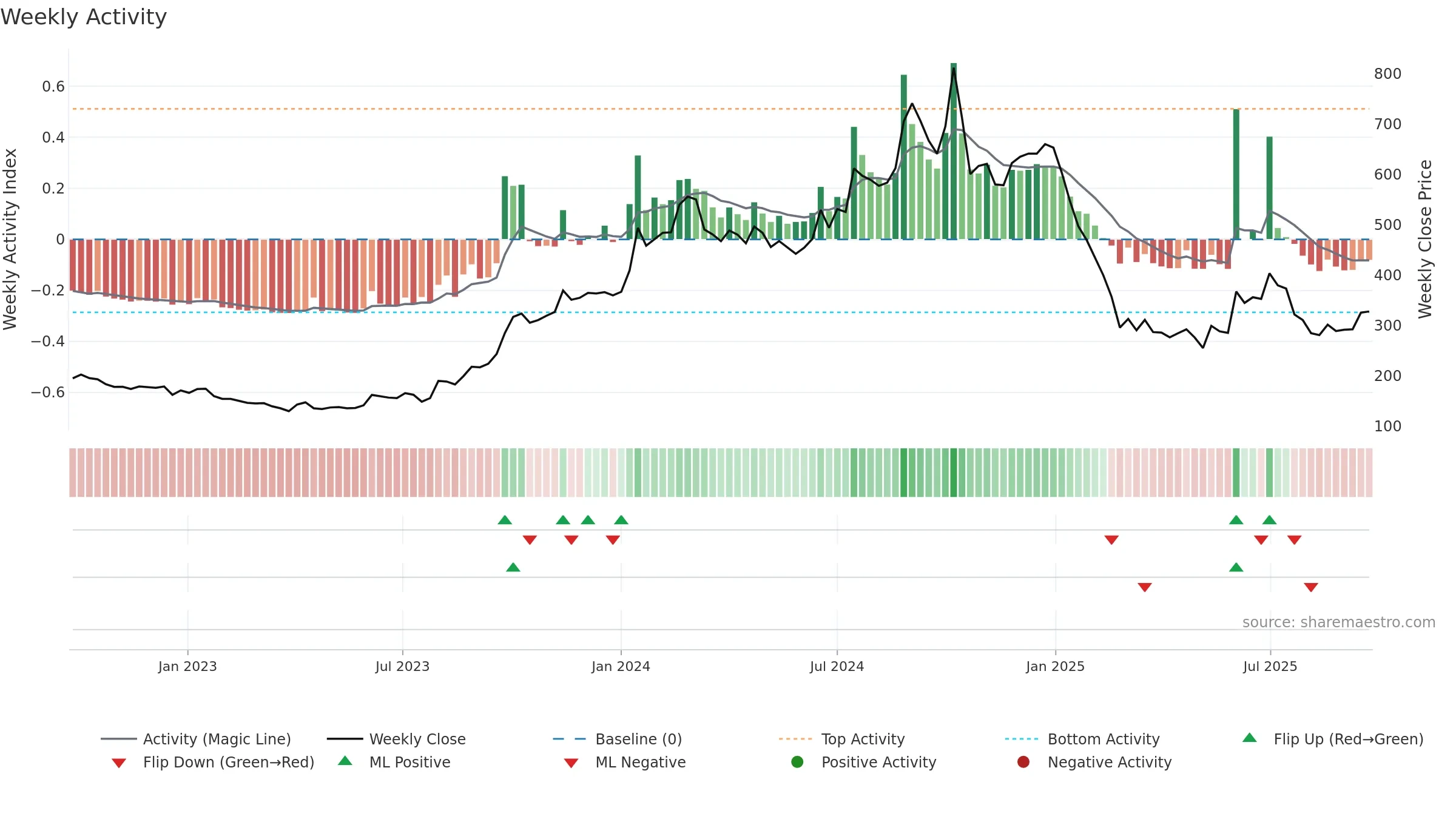
Task: Click the 0.6 activity axis tick
Action: 53,86
